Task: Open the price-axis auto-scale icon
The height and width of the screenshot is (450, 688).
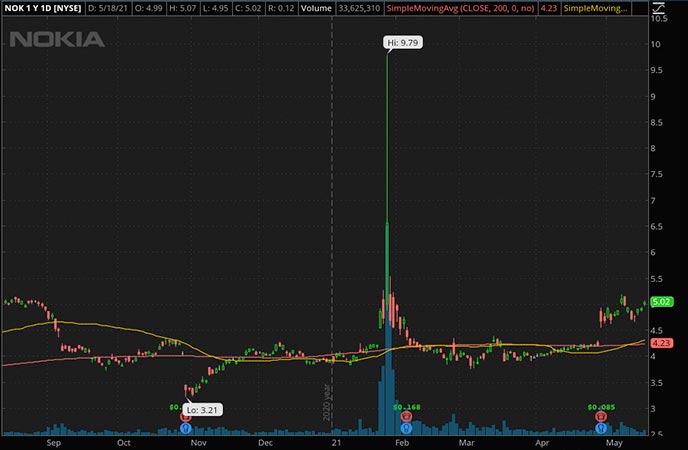Action: [x=658, y=8]
